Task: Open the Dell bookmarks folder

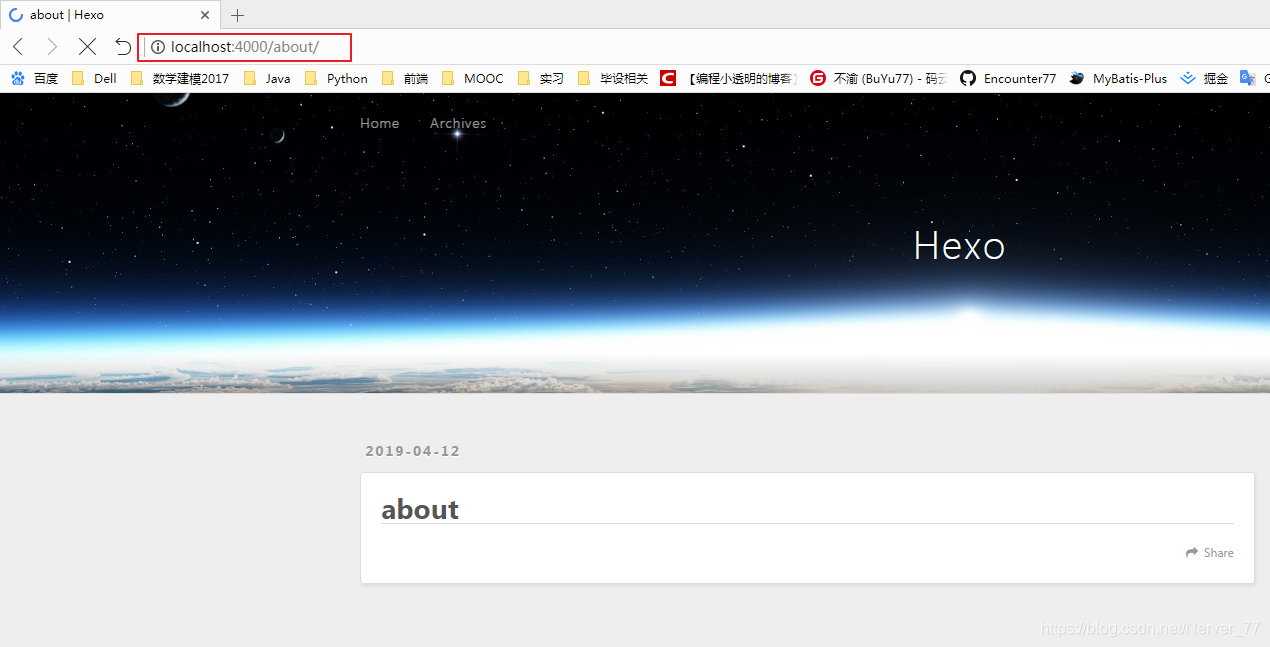Action: pyautogui.click(x=94, y=78)
